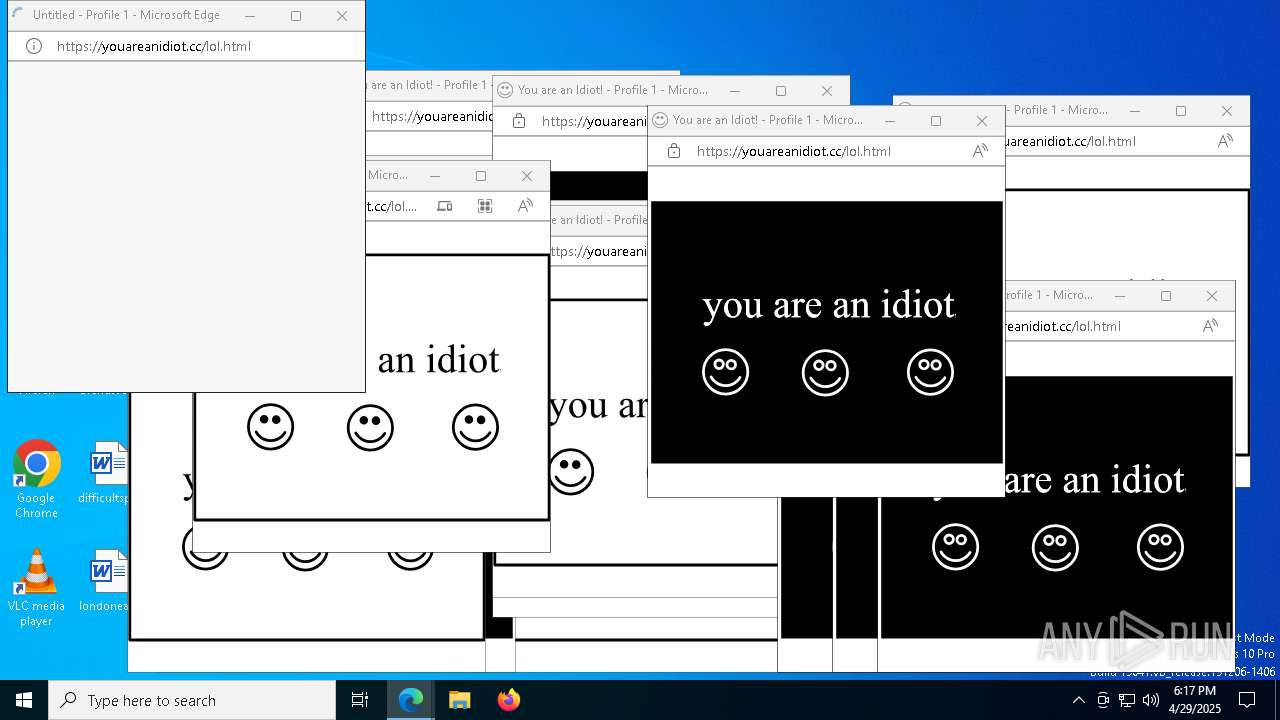Close the top-right Edge window
This screenshot has width=1280, height=720.
(1227, 111)
